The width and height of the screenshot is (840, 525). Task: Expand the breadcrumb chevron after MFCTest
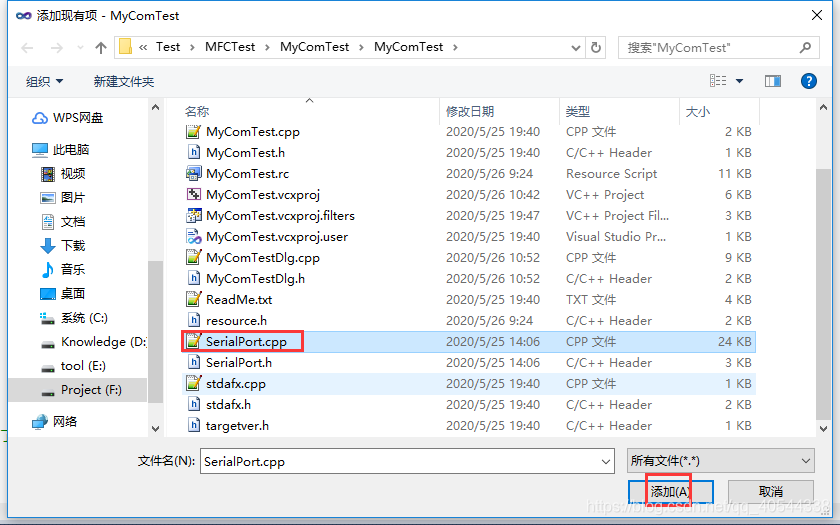point(267,48)
